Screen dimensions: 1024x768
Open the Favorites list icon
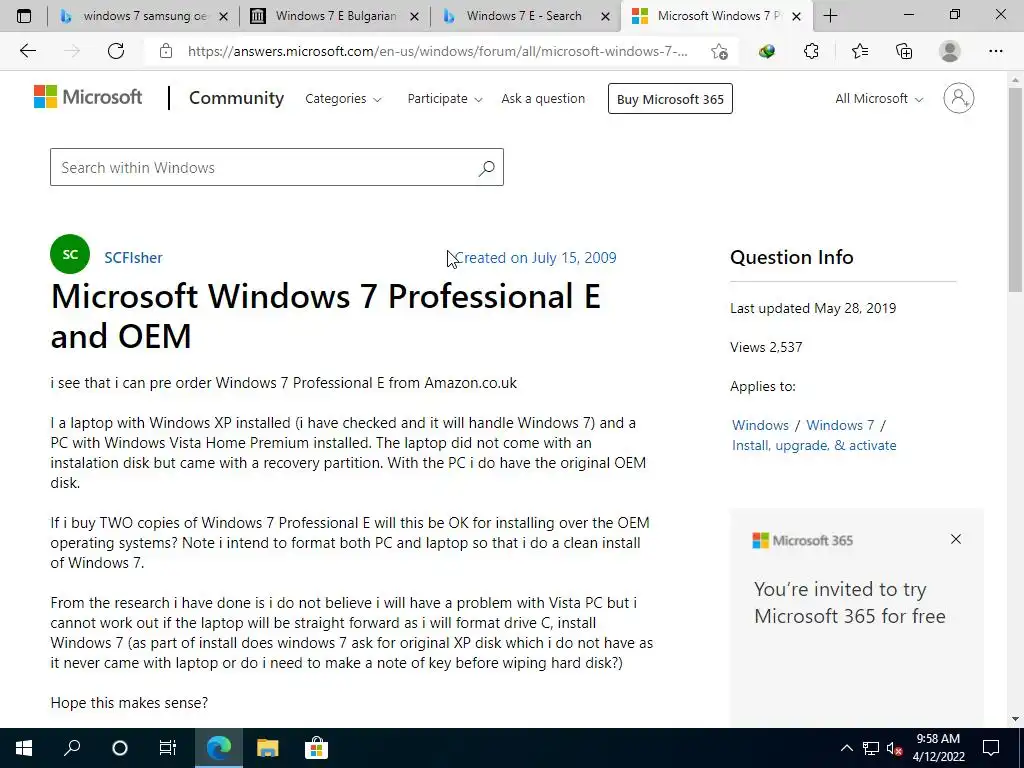pos(859,51)
